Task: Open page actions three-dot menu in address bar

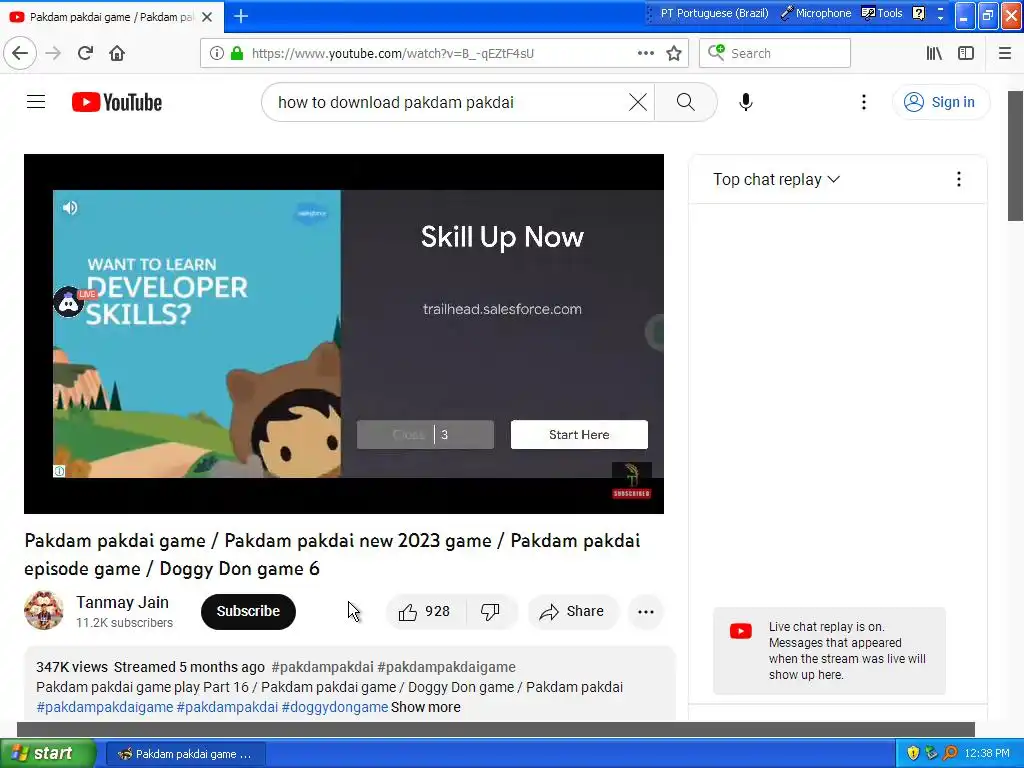Action: point(645,53)
